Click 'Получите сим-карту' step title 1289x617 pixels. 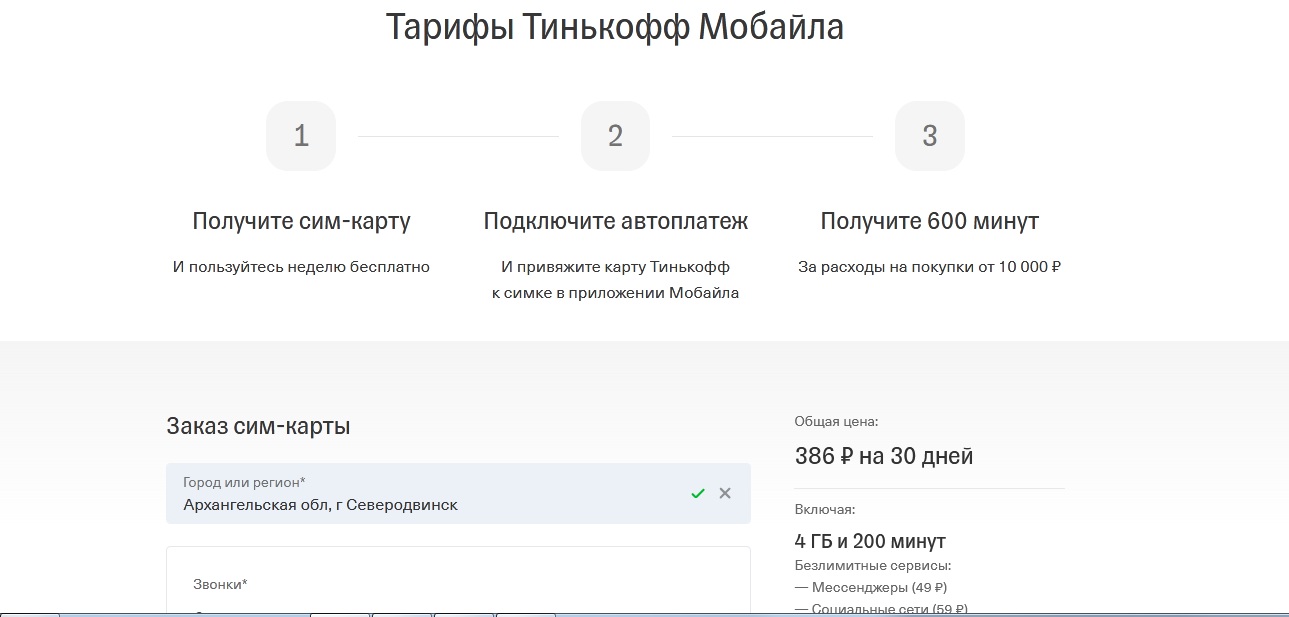[x=301, y=221]
